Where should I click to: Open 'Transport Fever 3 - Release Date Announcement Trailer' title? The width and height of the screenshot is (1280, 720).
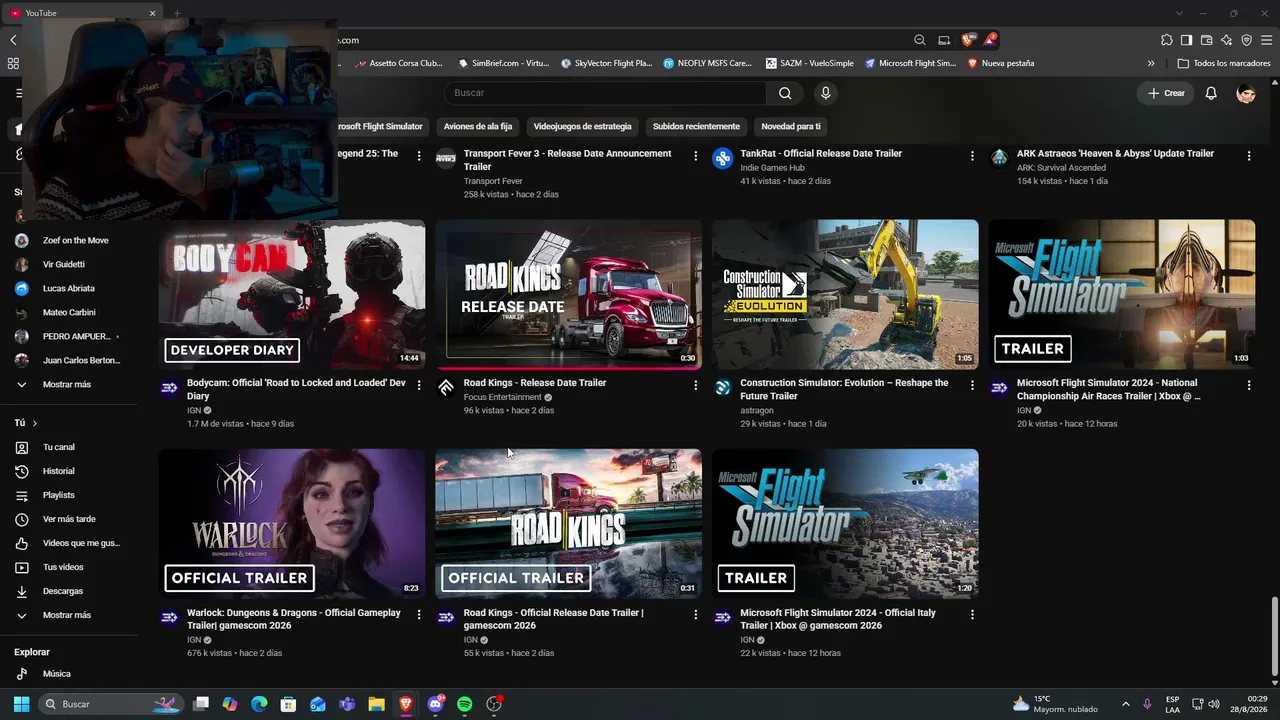tap(567, 160)
